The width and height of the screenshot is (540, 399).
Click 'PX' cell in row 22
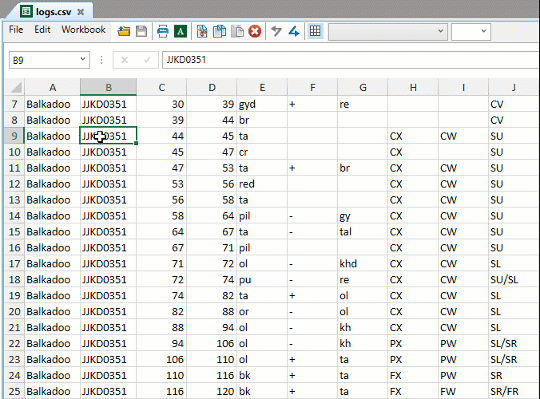tap(413, 343)
